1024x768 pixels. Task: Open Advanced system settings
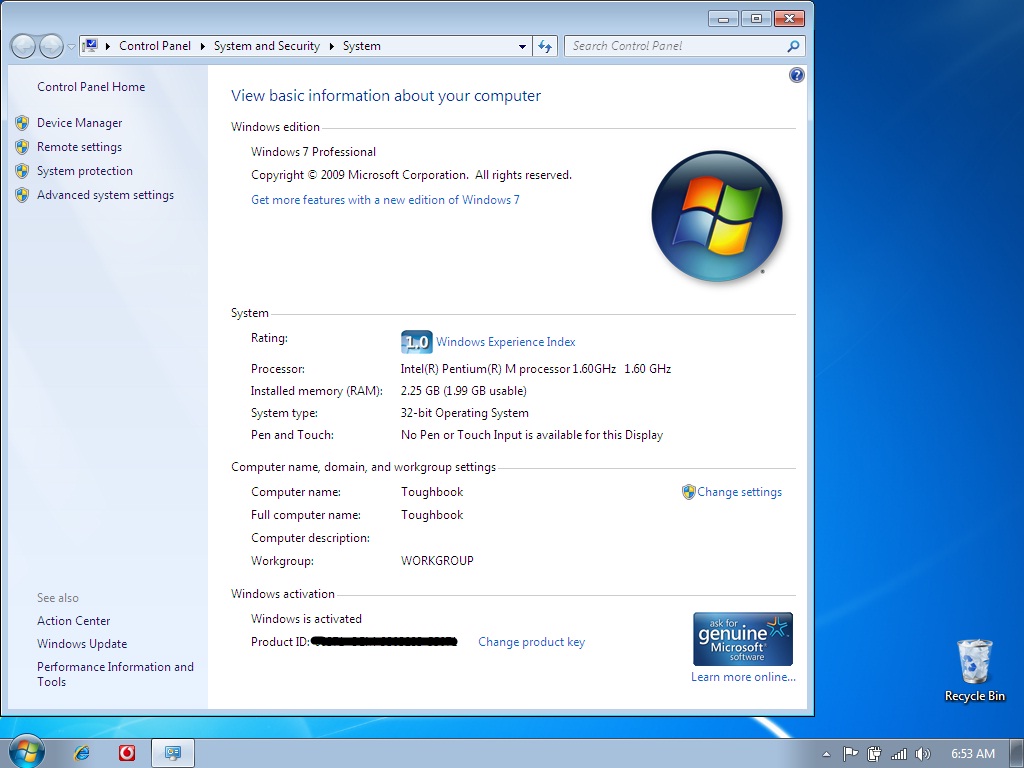[105, 195]
